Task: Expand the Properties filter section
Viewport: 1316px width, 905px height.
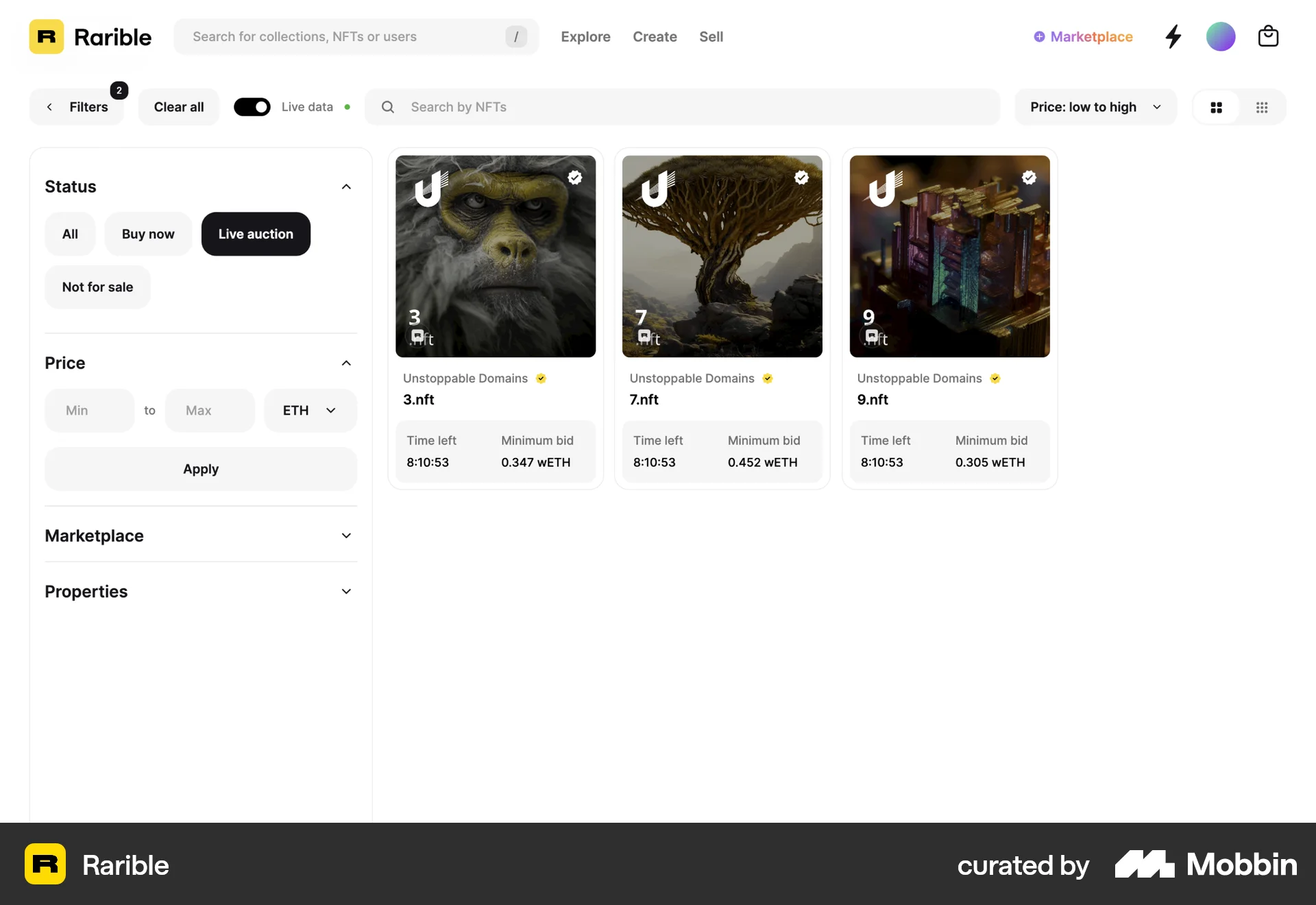Action: pos(200,591)
